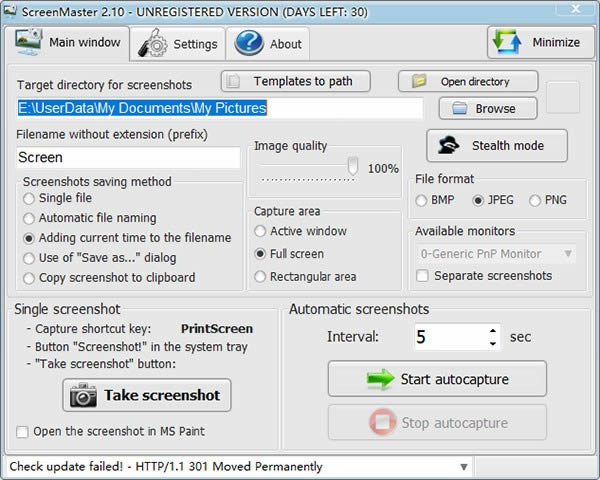
Task: Click the gear and wrench Settings icon
Action: tap(152, 43)
